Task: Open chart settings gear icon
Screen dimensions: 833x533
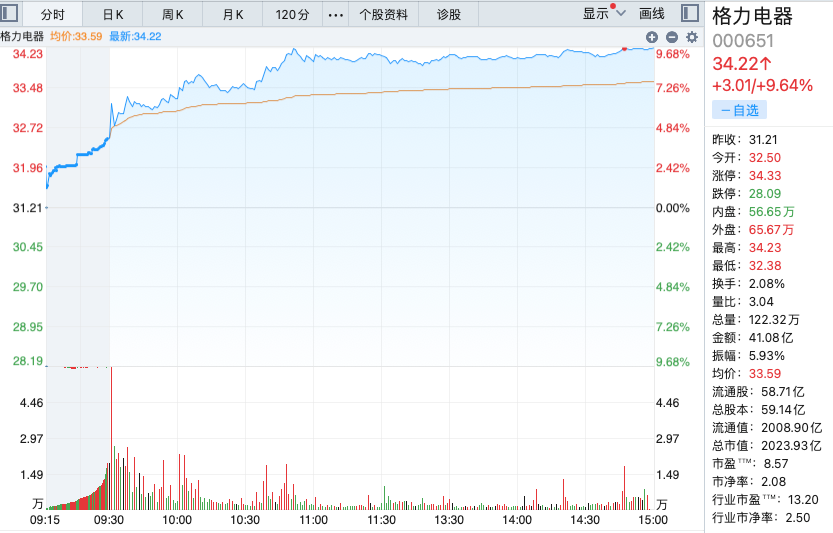Action: pos(692,37)
